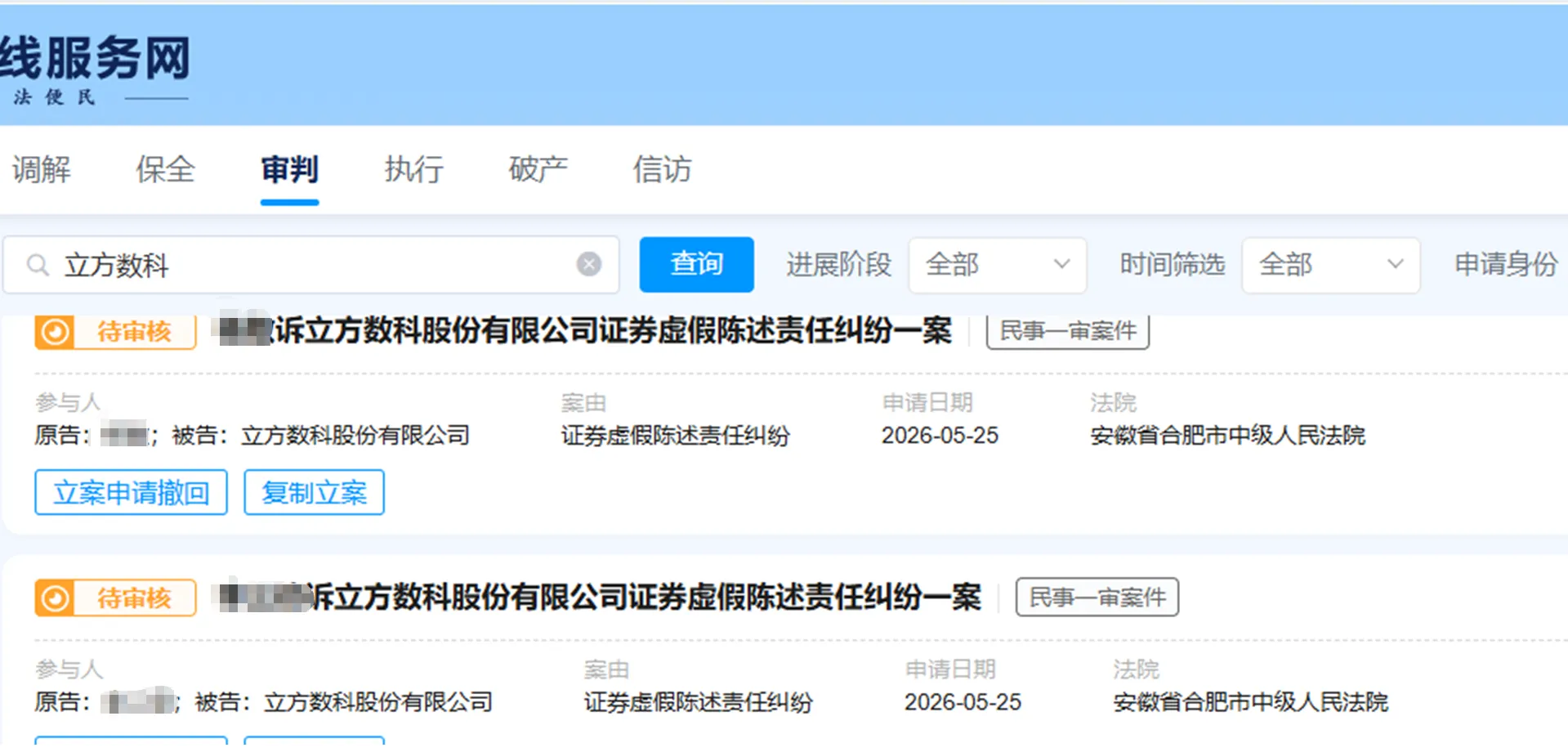This screenshot has width=1568, height=752.
Task: Click the search magnifier icon
Action: [x=38, y=265]
